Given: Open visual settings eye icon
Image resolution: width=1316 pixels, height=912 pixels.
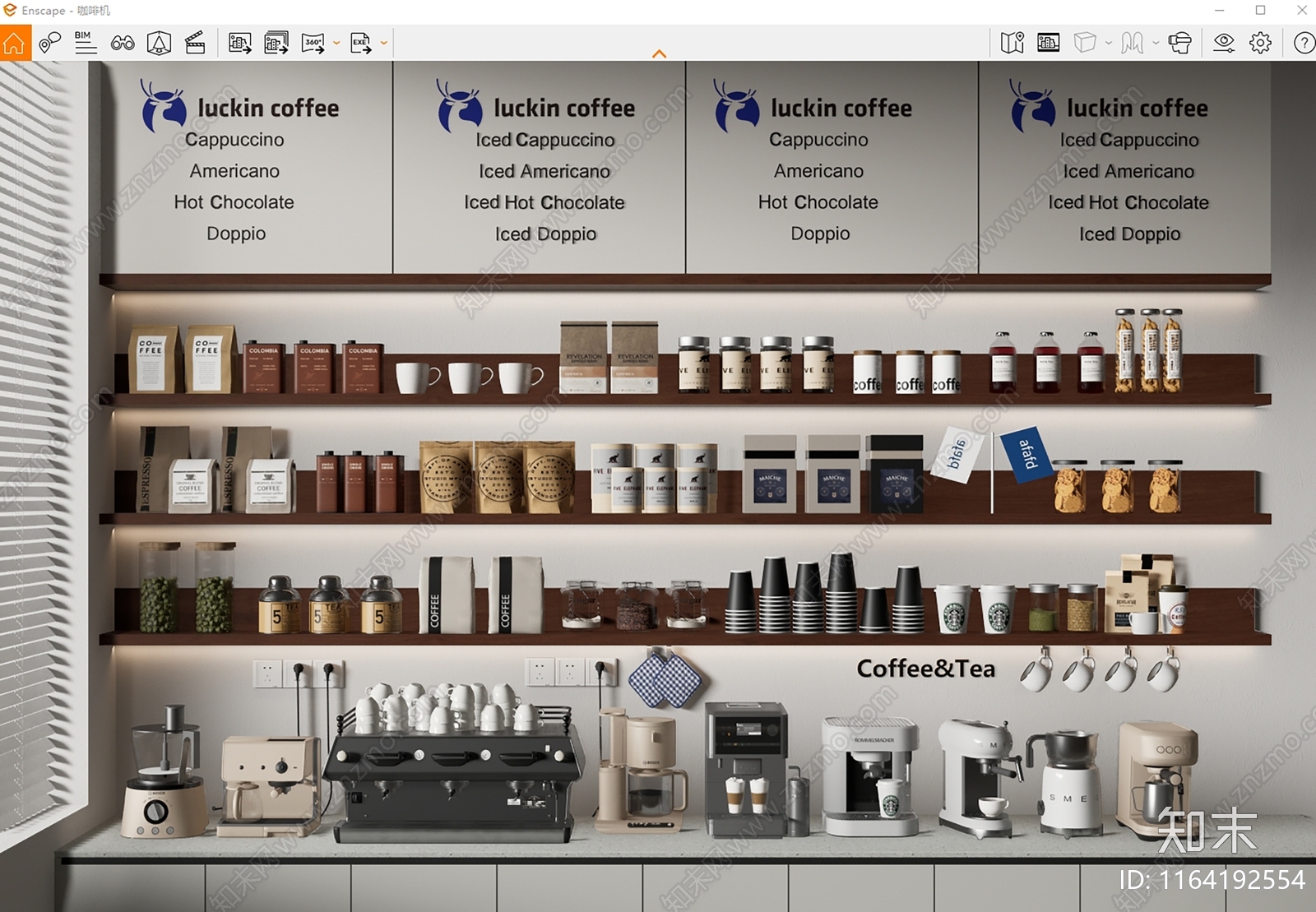Looking at the screenshot, I should pyautogui.click(x=1224, y=43).
